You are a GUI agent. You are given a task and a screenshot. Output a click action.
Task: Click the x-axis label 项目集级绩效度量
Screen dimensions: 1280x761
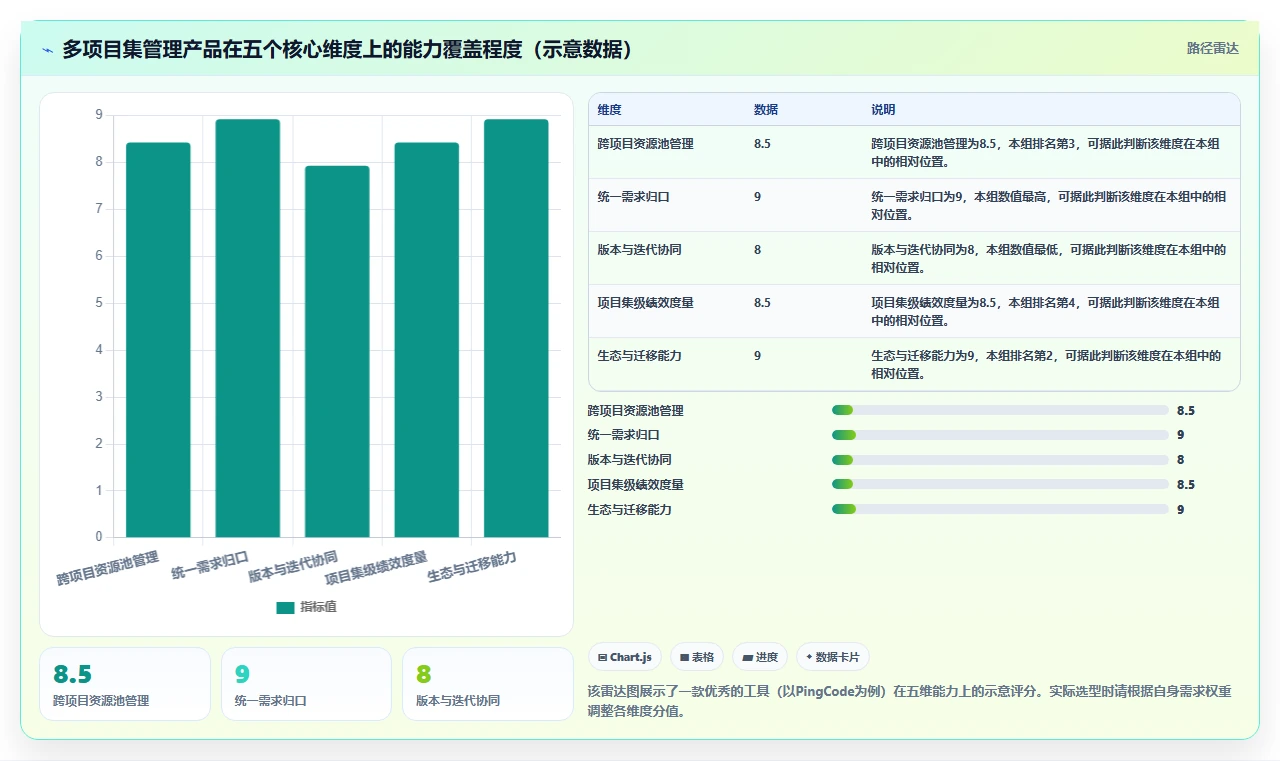pyautogui.click(x=376, y=568)
